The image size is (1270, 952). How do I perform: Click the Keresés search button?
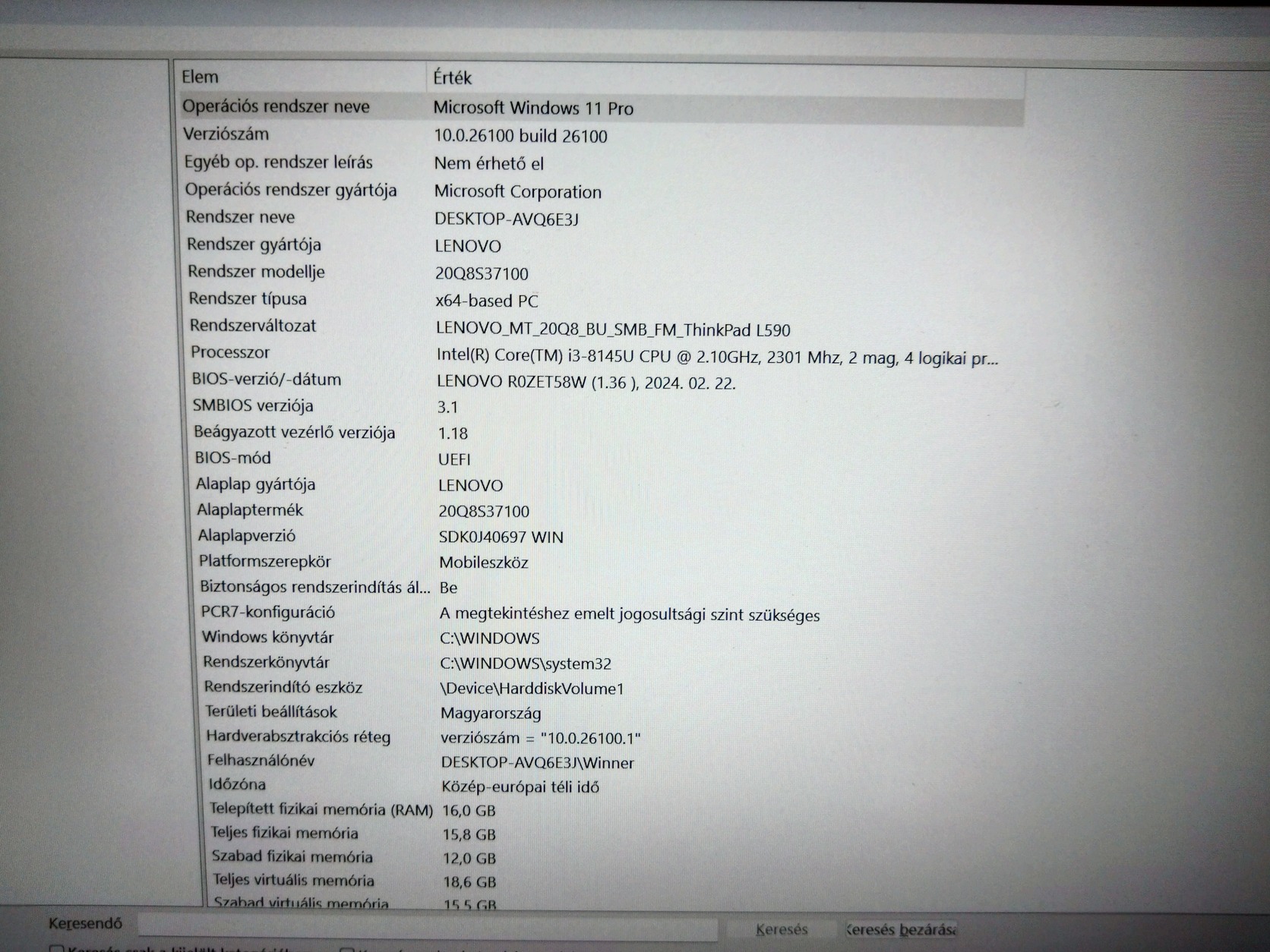coord(782,929)
